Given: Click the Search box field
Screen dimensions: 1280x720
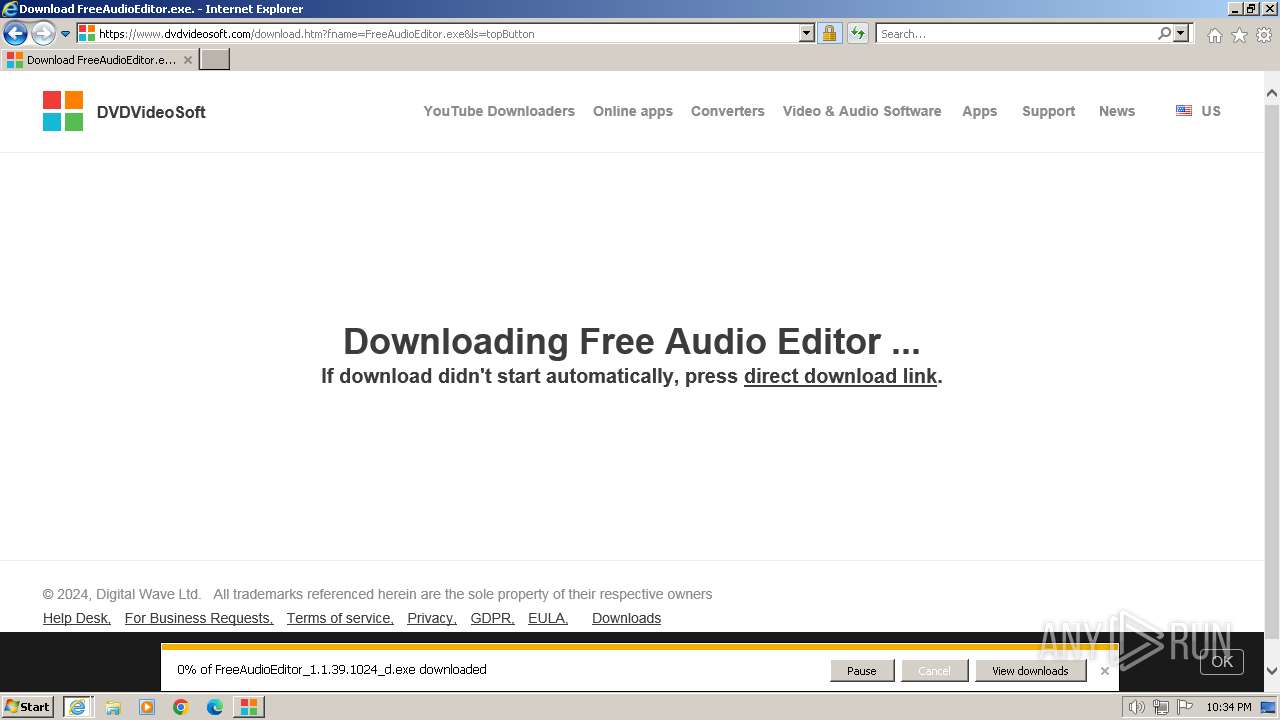Looking at the screenshot, I should pyautogui.click(x=1015, y=34).
